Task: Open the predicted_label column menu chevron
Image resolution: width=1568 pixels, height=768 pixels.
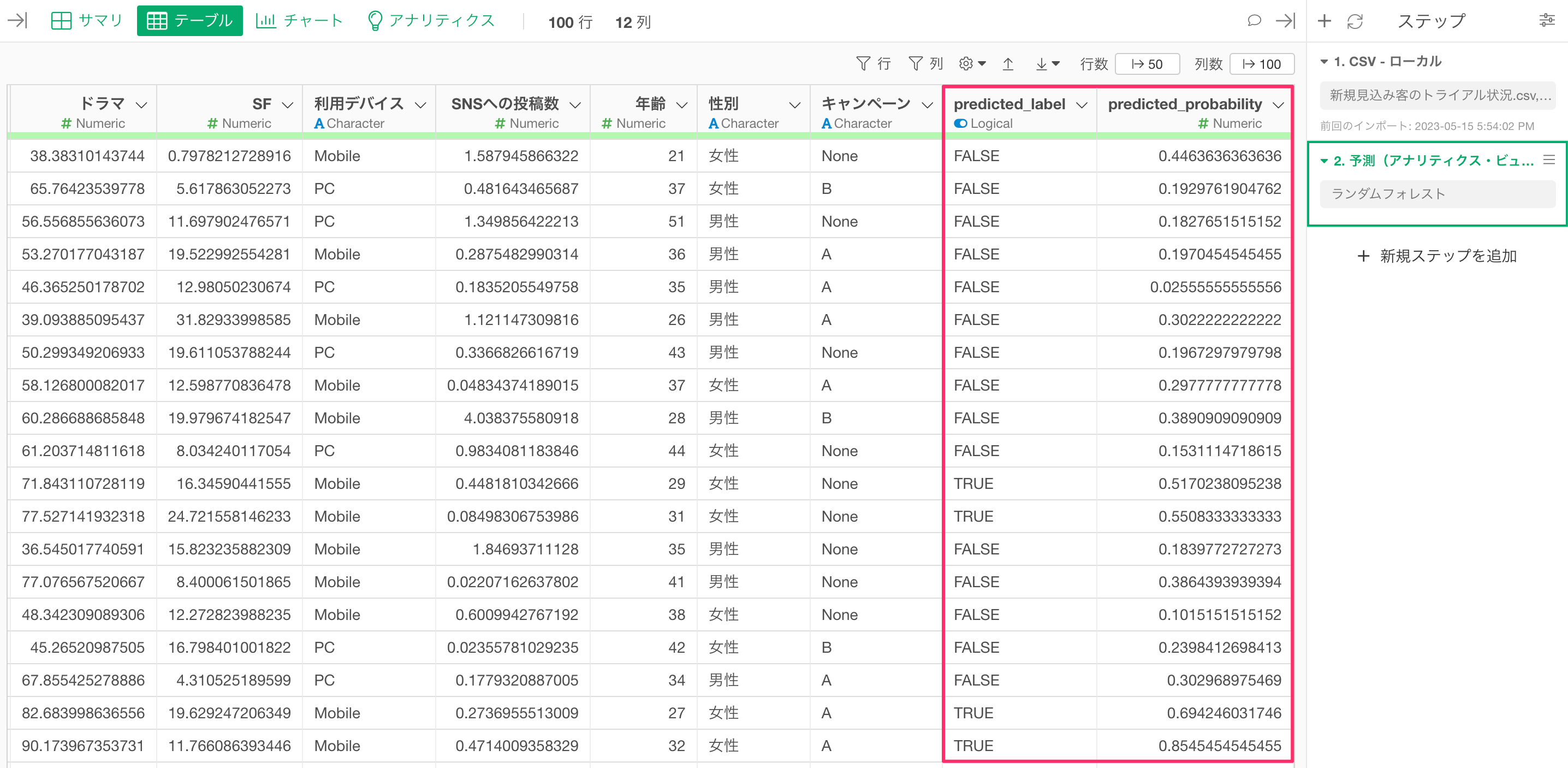Action: click(1082, 105)
